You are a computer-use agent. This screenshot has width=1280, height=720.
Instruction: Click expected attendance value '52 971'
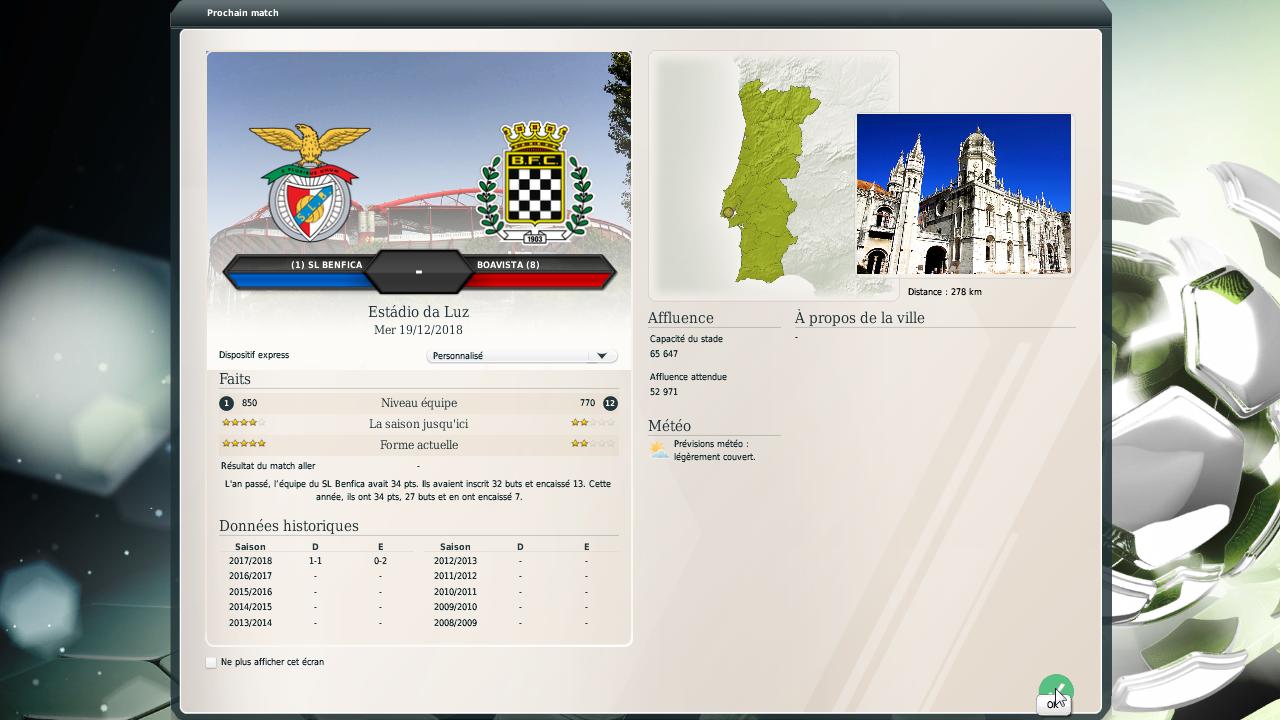[x=664, y=392]
